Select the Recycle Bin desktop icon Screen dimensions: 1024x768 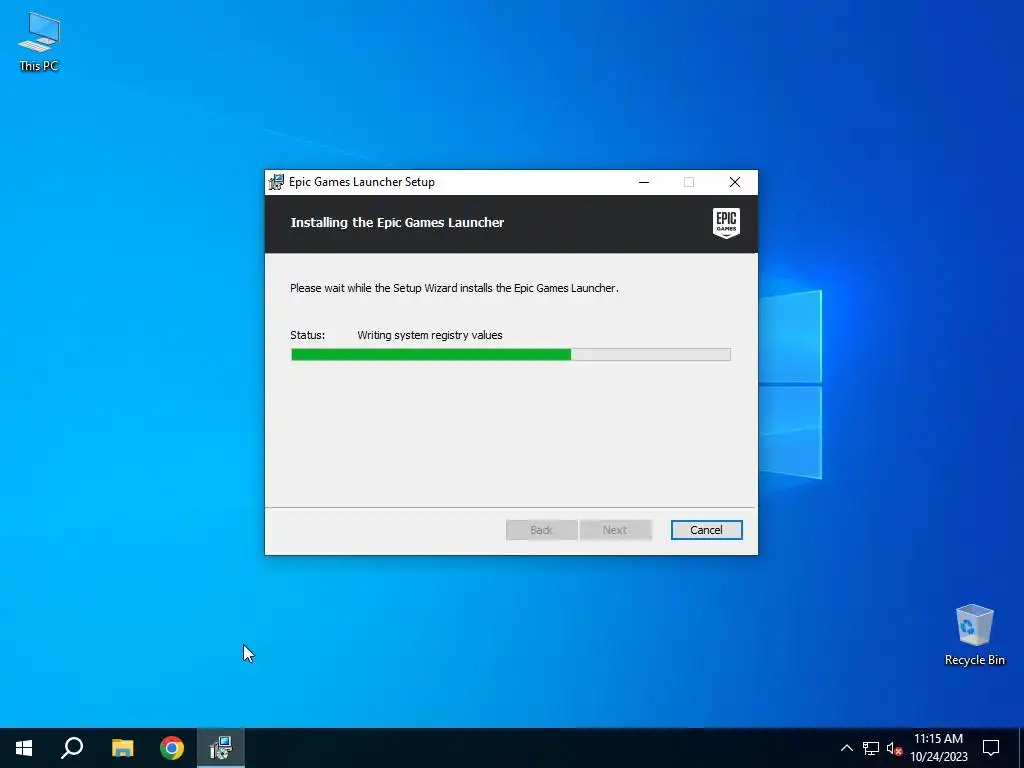coord(974,635)
